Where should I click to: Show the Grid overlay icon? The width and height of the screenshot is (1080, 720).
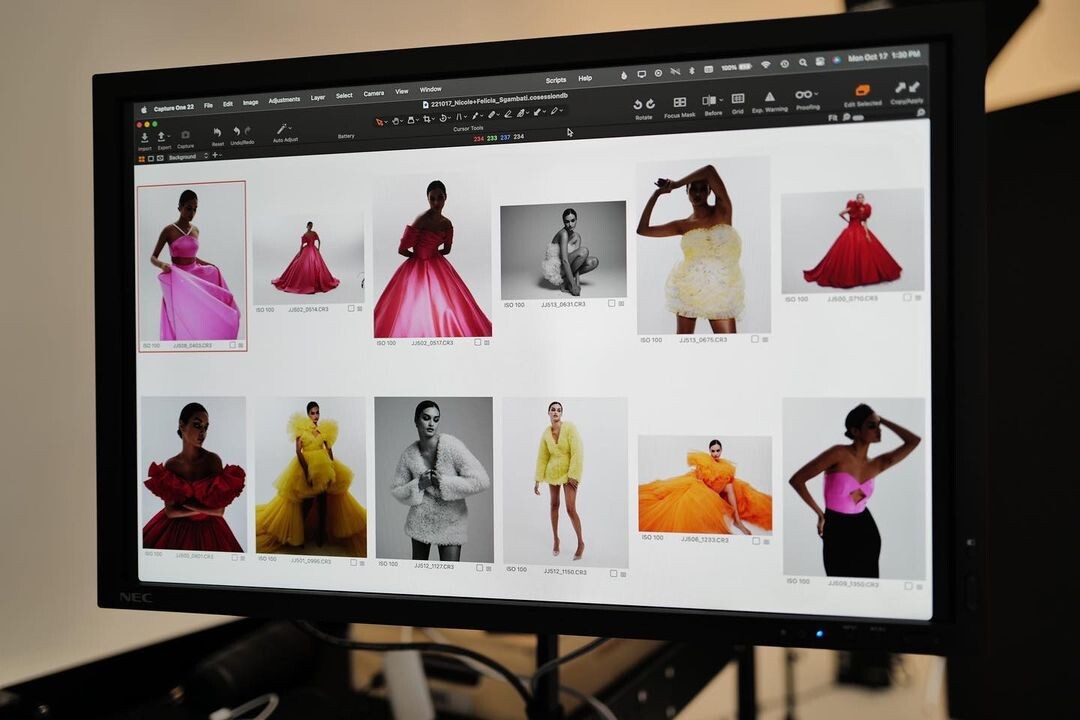pos(737,99)
